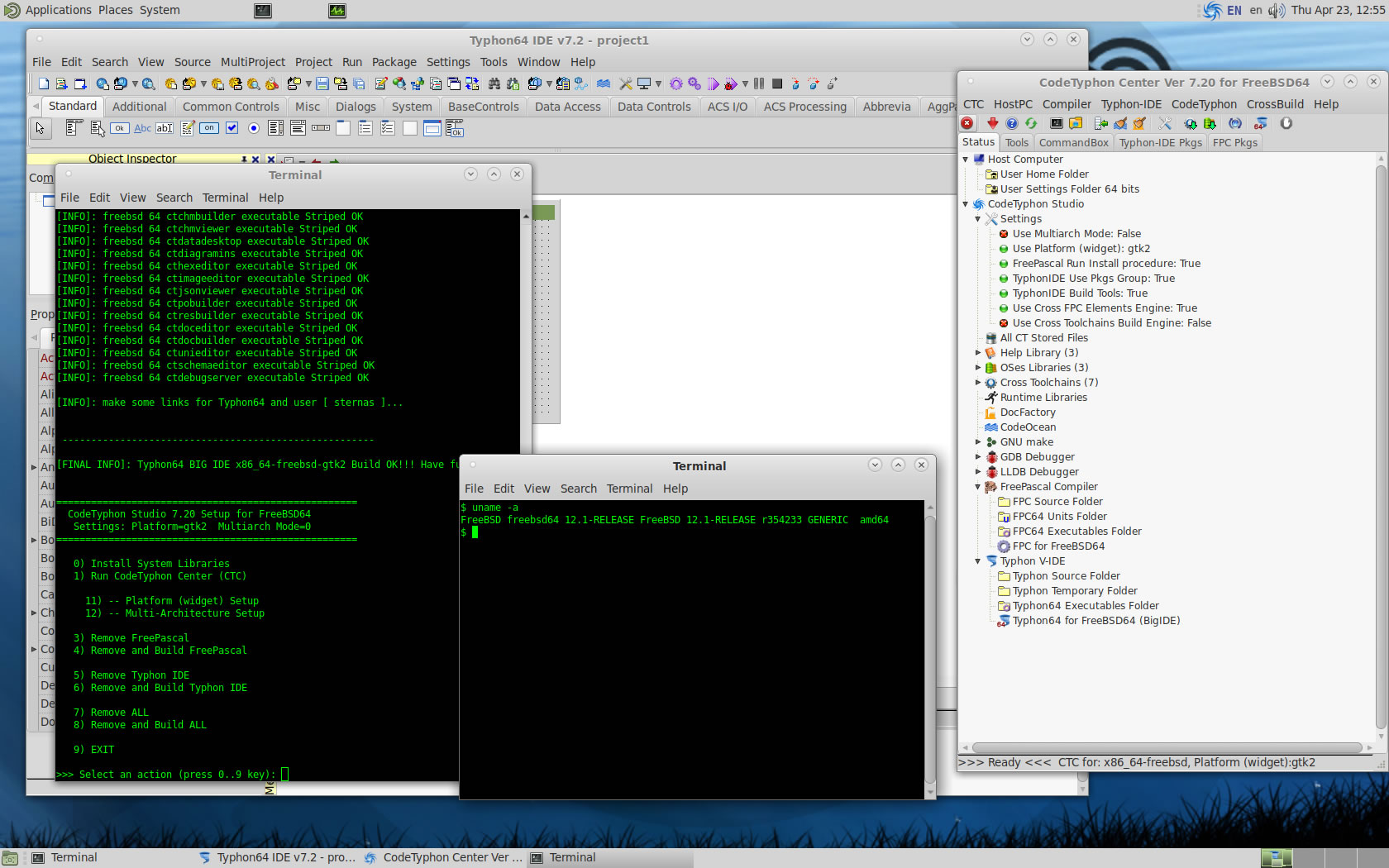This screenshot has width=1389, height=868.
Task: Click the Typhon 64 icon in CTC toolbar
Action: tap(1261, 123)
